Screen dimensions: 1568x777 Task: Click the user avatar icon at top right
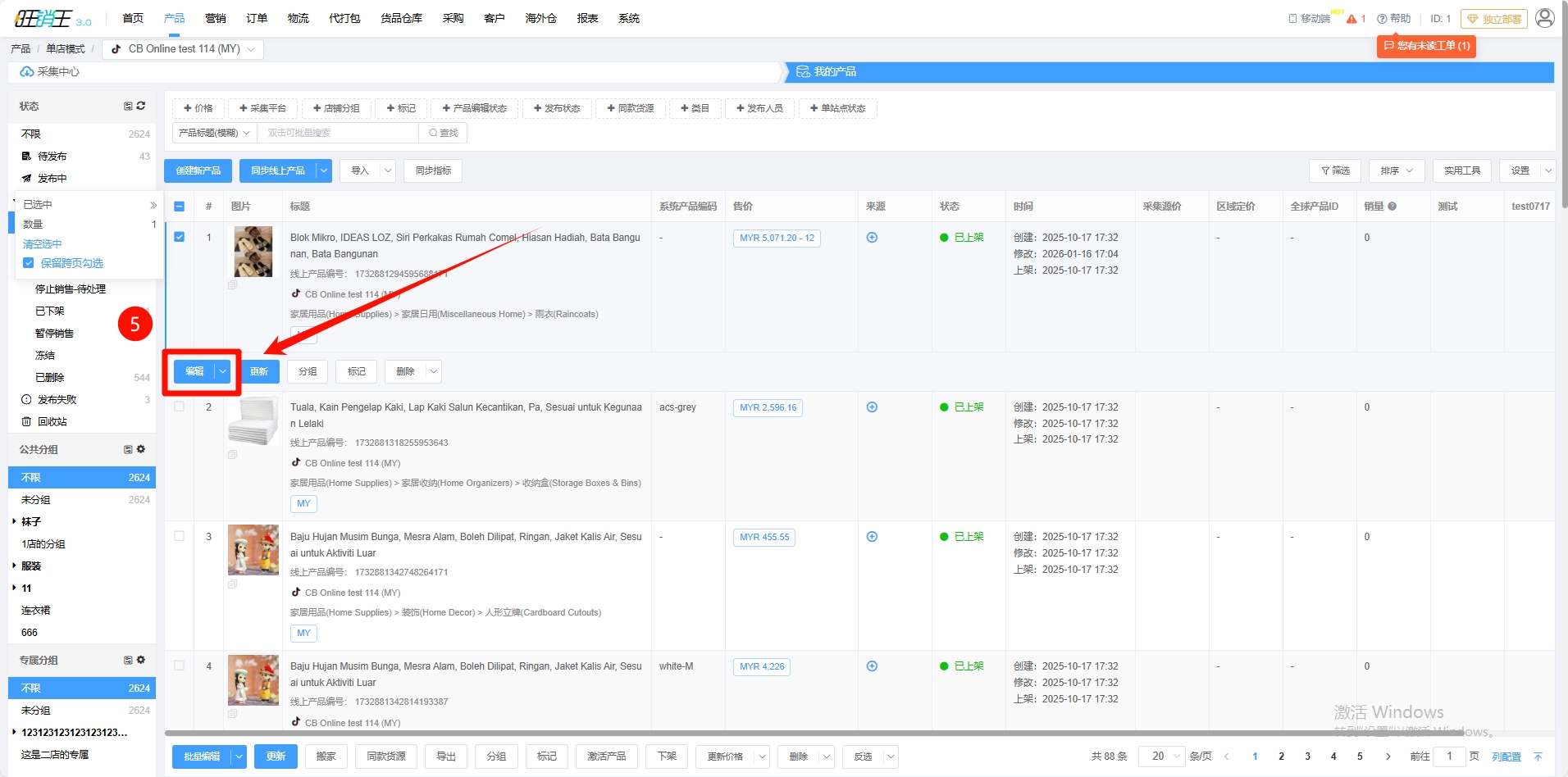tap(1544, 18)
